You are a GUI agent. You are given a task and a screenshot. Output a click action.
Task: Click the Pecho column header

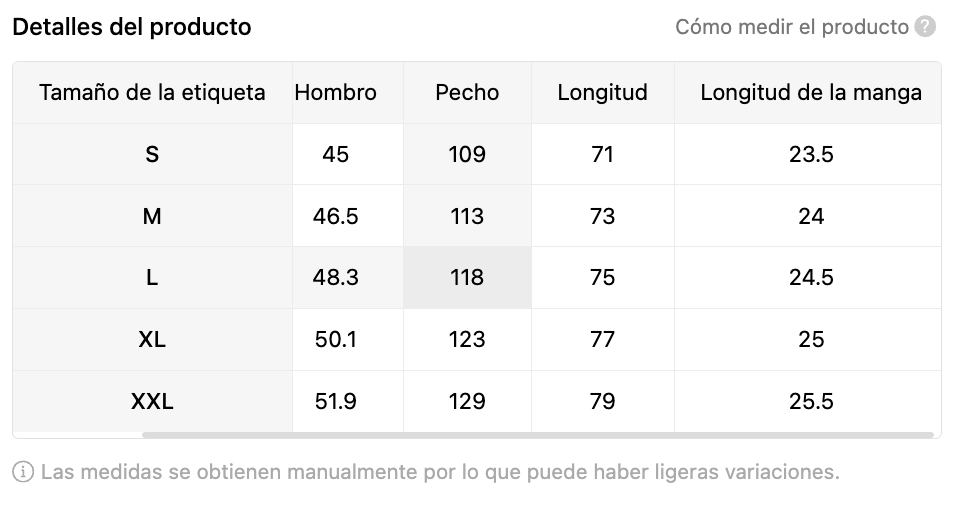[x=467, y=93]
